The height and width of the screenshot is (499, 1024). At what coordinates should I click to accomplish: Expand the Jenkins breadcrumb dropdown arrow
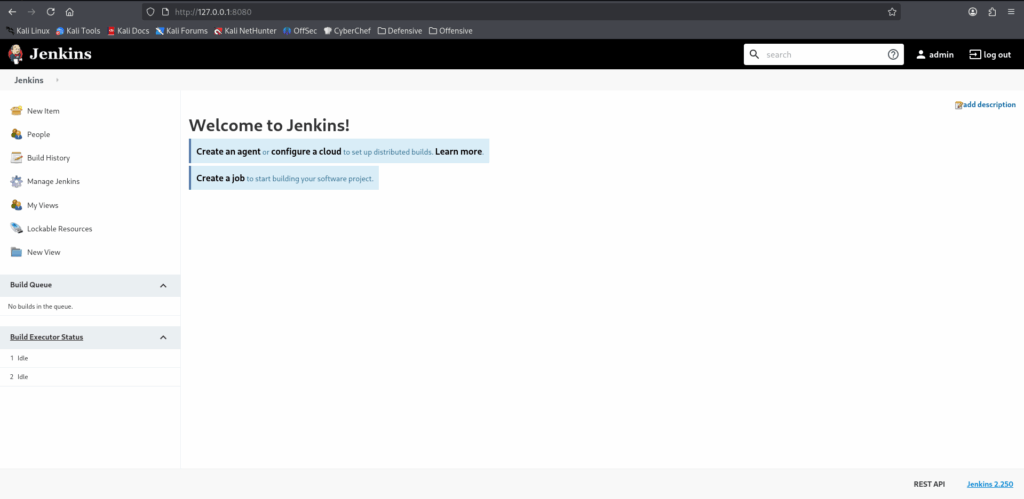coord(57,80)
